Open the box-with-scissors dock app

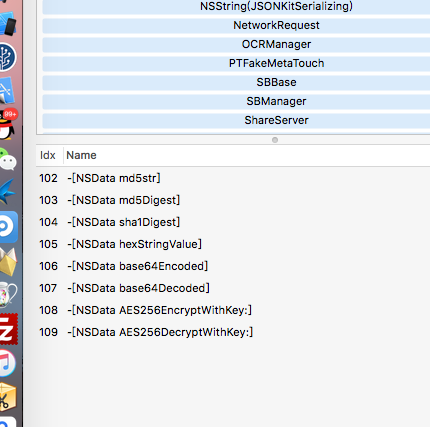7,397
